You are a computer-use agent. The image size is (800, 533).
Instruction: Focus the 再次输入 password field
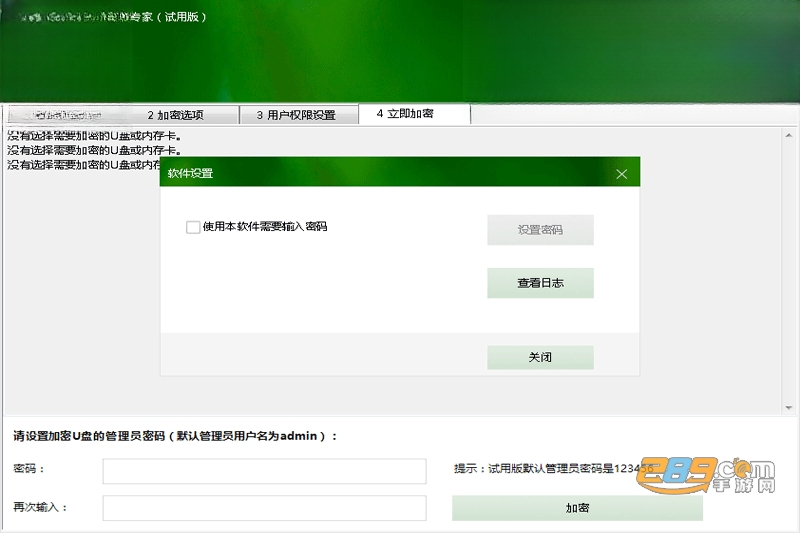point(264,508)
